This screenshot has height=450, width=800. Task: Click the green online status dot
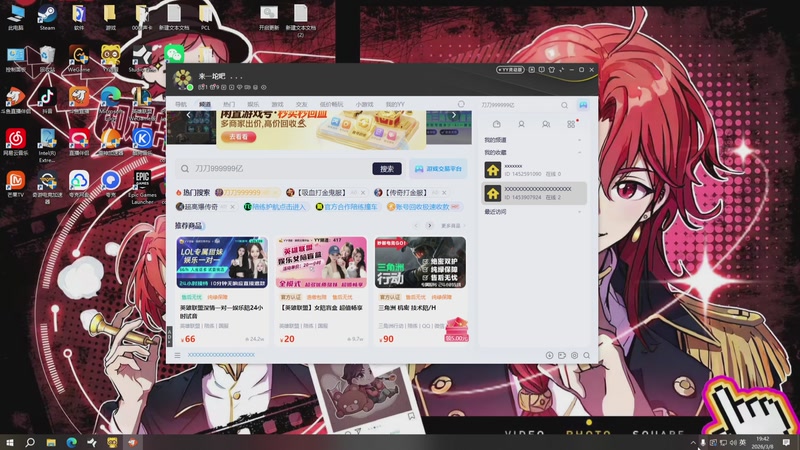coord(190,88)
